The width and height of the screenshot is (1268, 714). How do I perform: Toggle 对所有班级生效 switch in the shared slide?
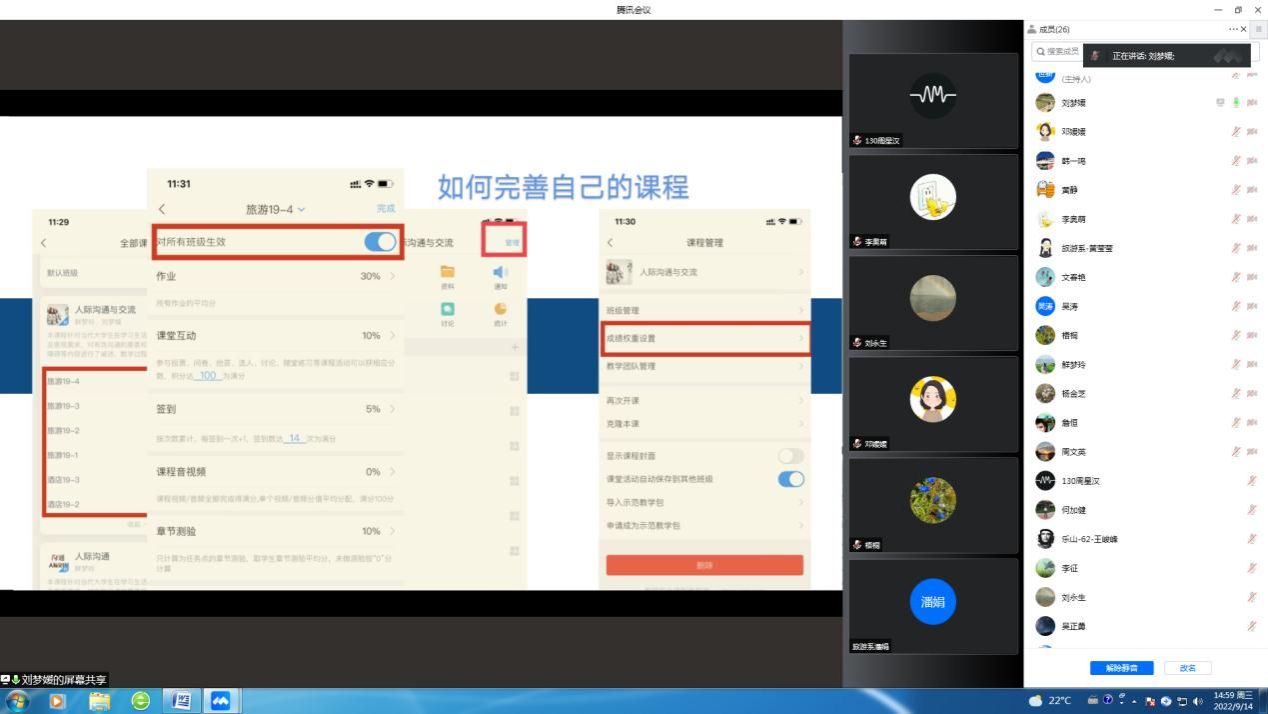point(380,241)
